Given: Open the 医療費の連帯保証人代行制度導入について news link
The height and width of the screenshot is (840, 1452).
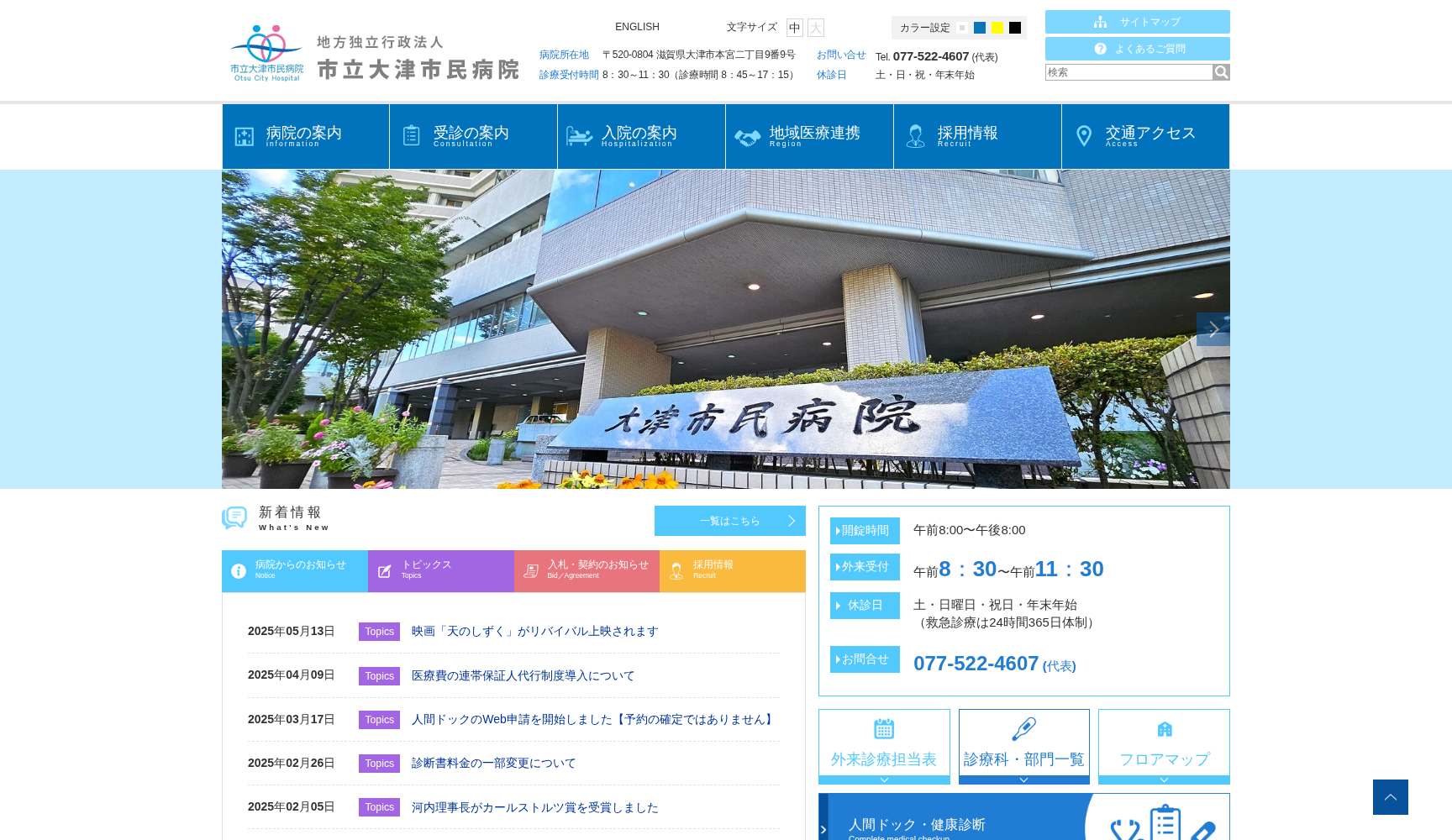Looking at the screenshot, I should click(x=521, y=675).
